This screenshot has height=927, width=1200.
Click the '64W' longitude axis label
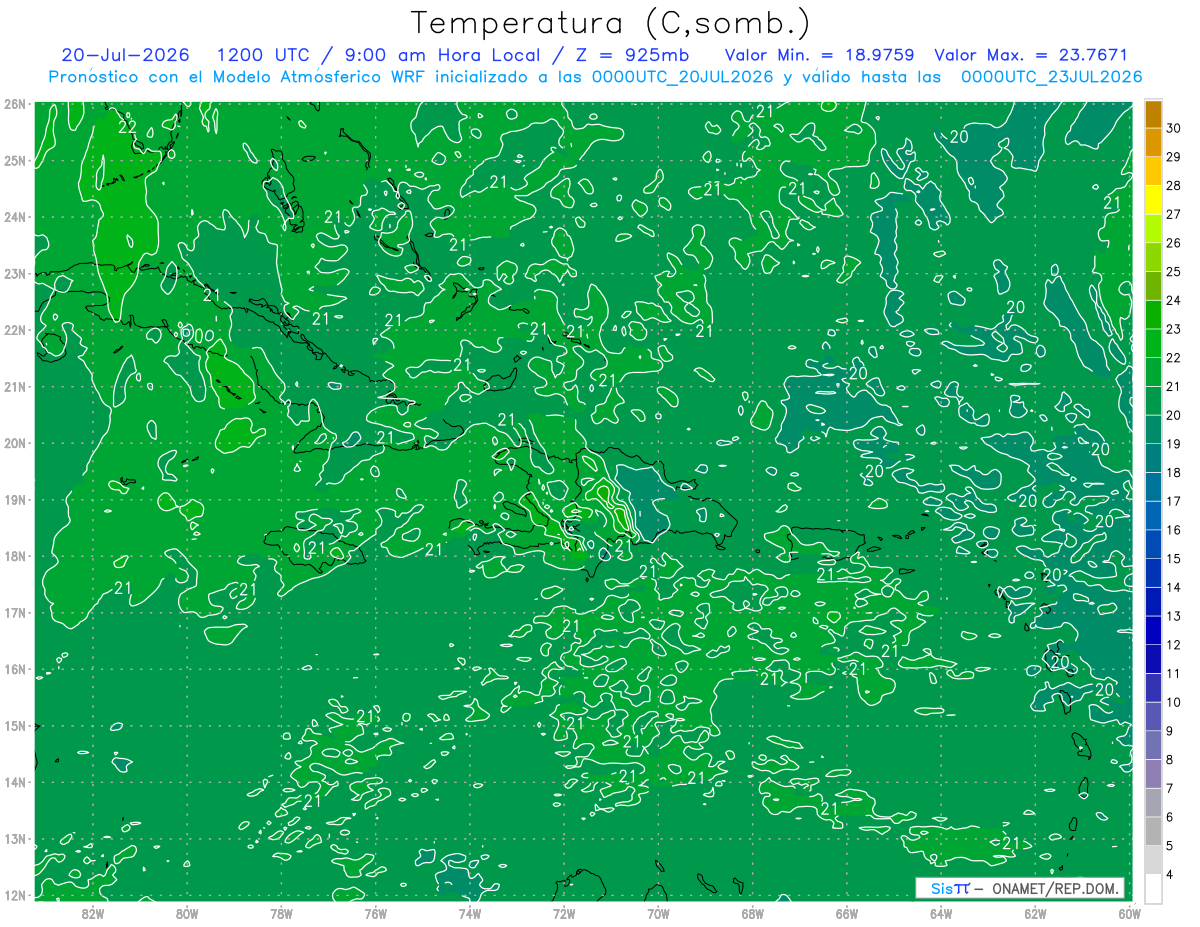tap(941, 913)
